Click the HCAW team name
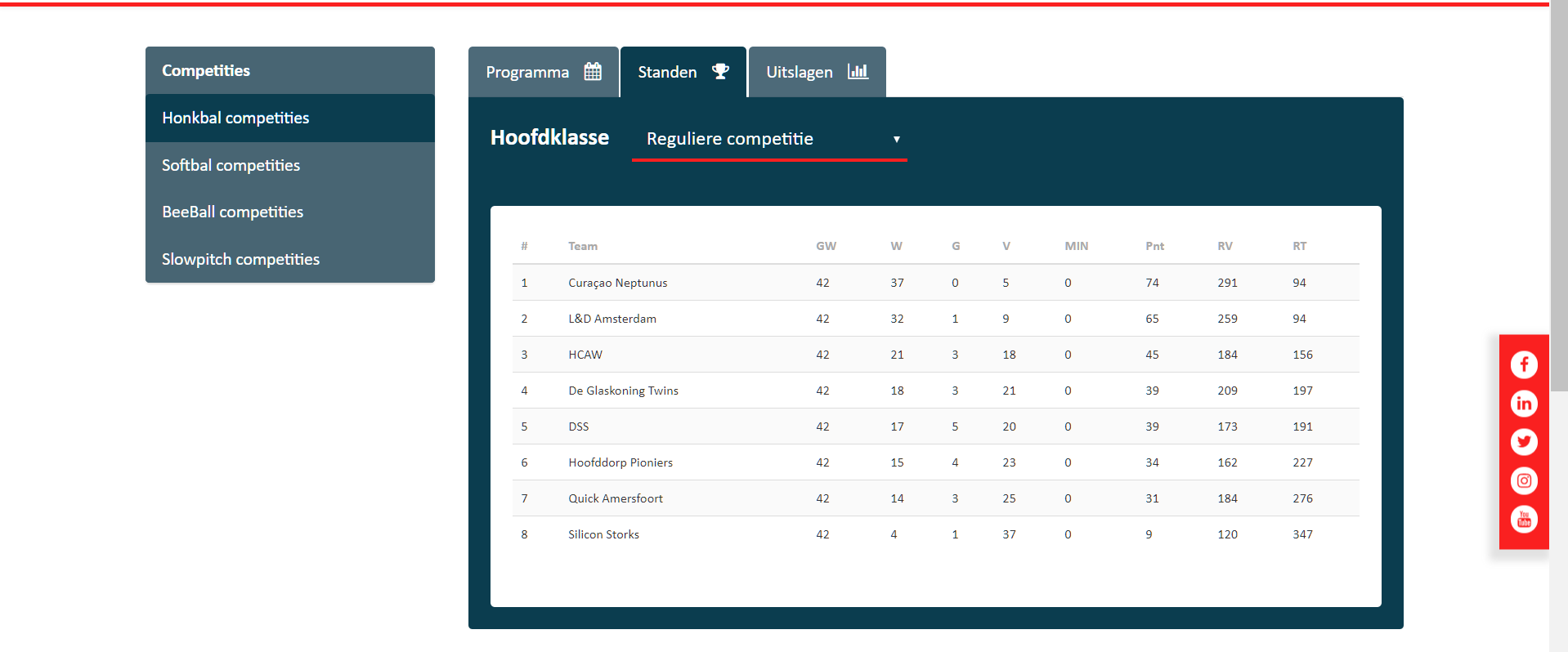This screenshot has height=652, width=1568. click(x=585, y=355)
